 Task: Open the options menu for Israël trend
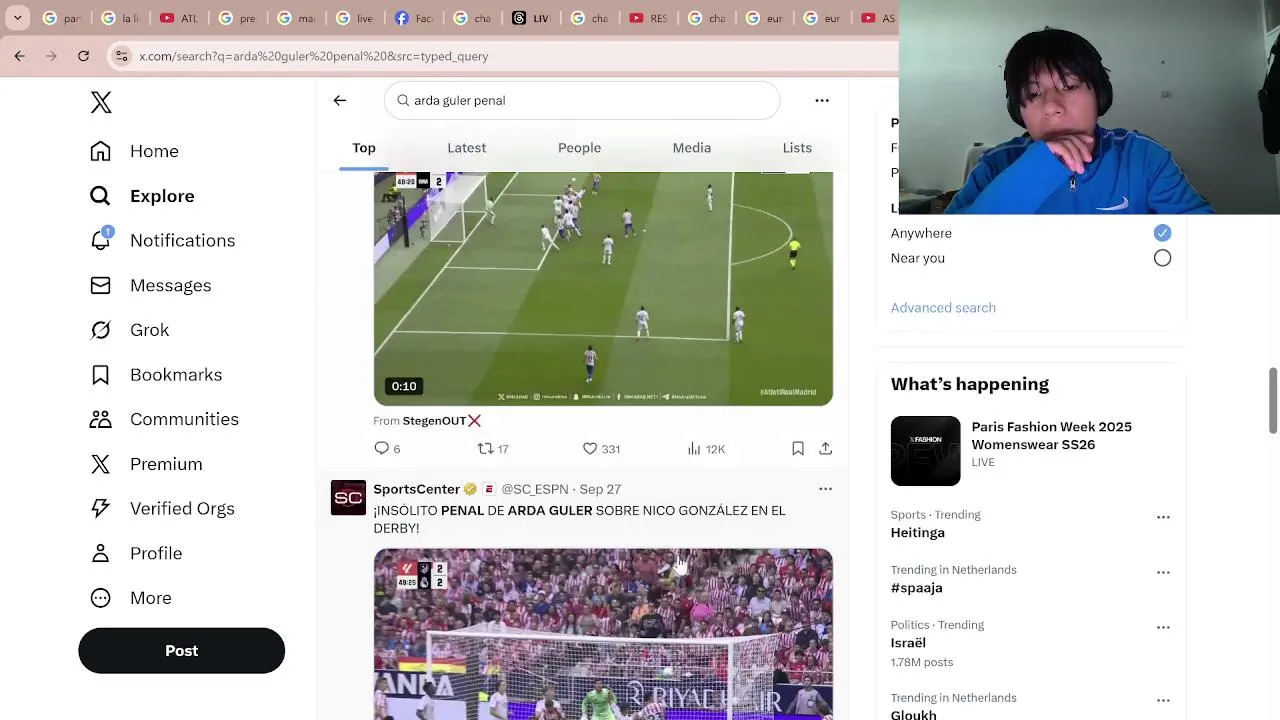click(1163, 628)
